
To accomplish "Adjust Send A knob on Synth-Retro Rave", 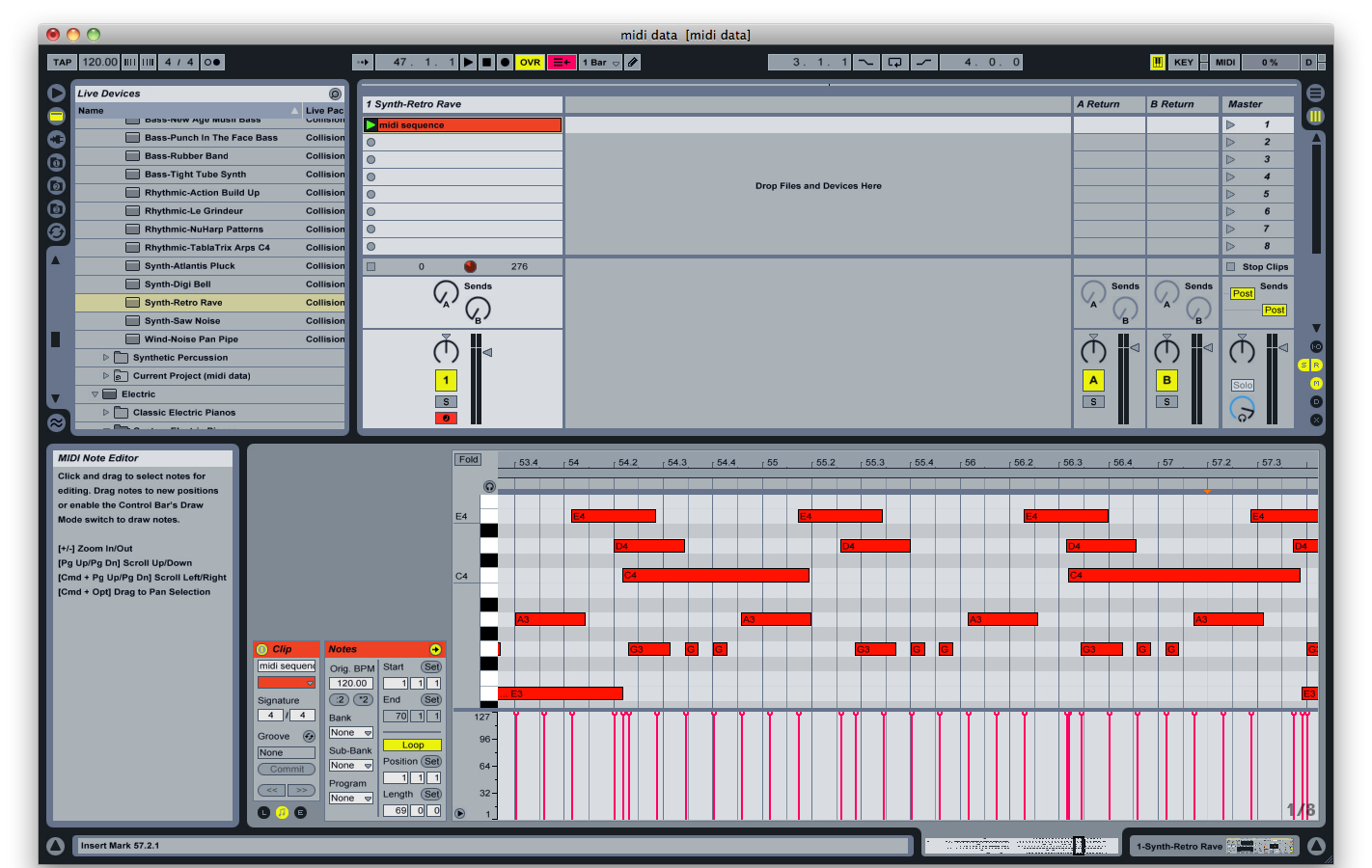I will [446, 293].
